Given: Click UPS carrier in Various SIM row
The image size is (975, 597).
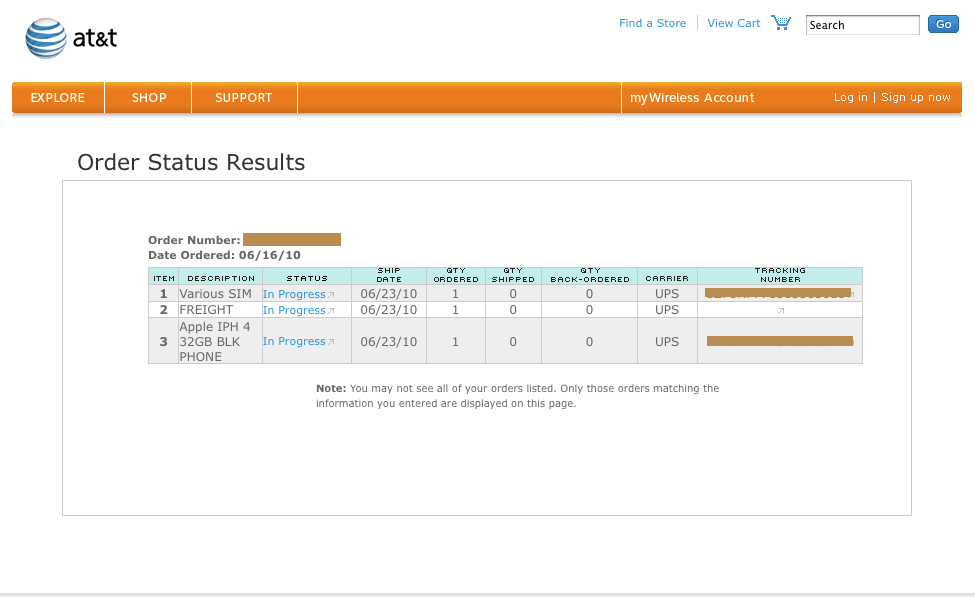Looking at the screenshot, I should [667, 294].
